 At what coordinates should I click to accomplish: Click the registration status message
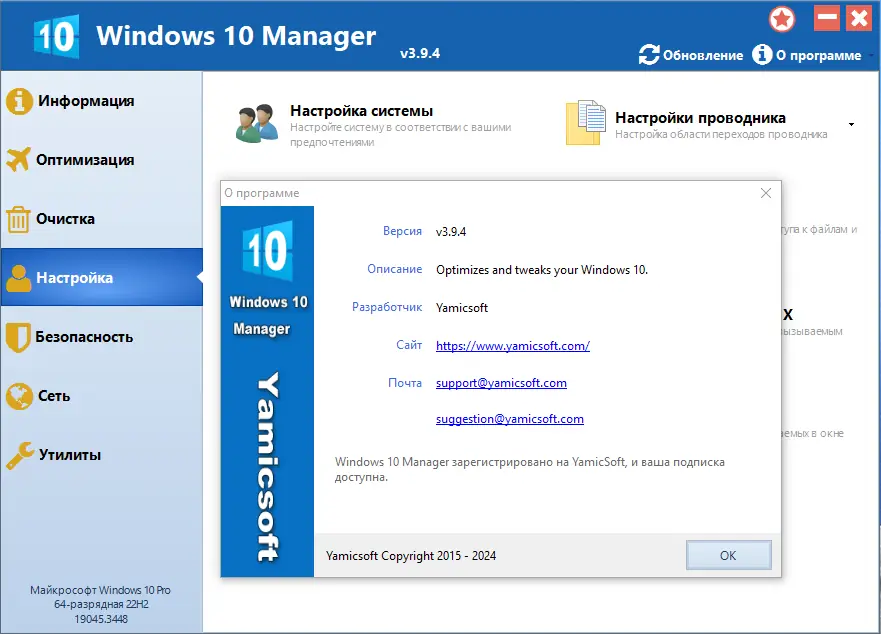529,469
